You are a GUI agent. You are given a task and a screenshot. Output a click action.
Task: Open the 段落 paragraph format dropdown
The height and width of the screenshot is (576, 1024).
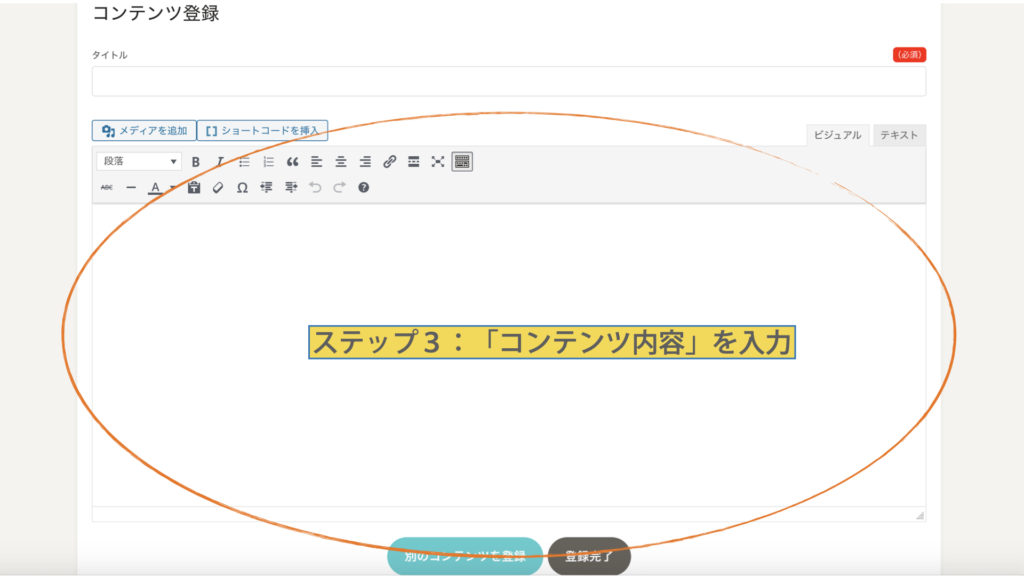(139, 162)
